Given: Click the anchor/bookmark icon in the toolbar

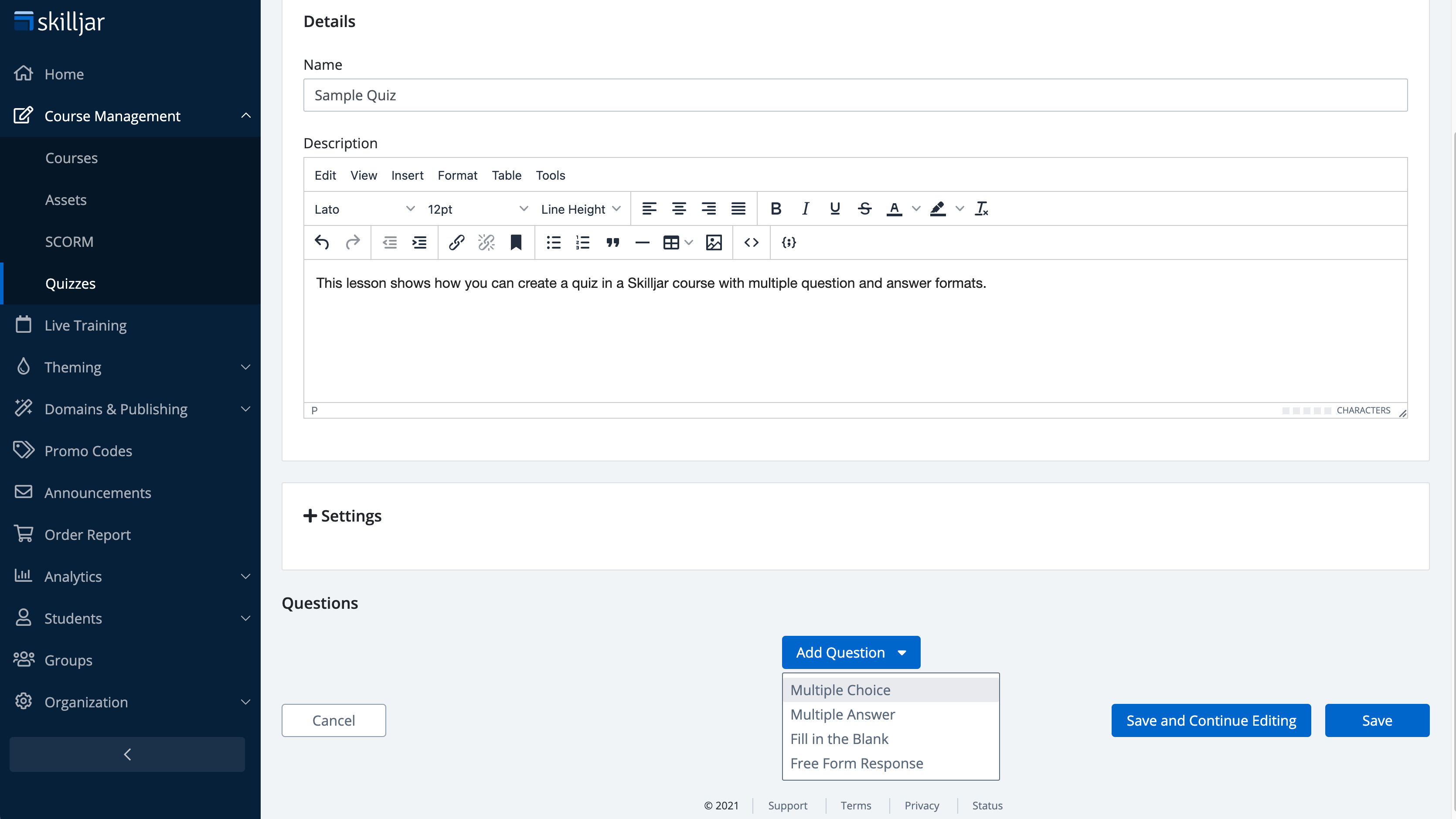Looking at the screenshot, I should pos(516,242).
